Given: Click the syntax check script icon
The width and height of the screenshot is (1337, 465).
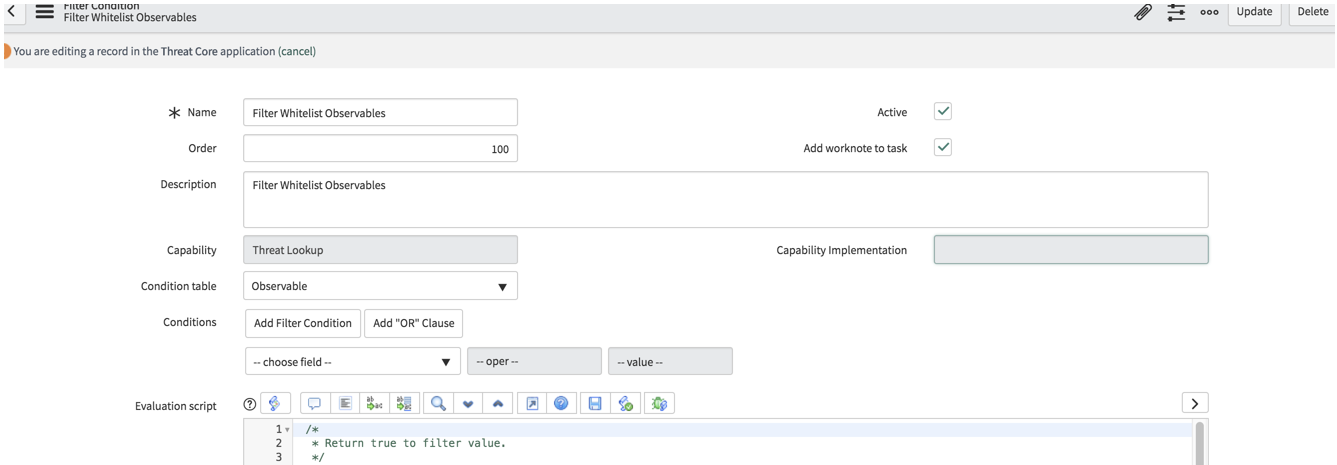Looking at the screenshot, I should (x=626, y=403).
